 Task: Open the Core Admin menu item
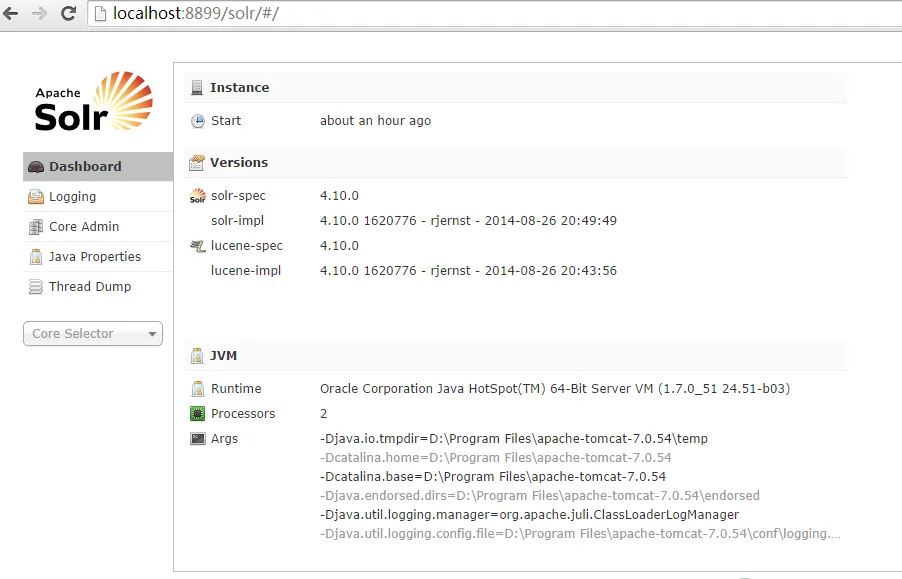(98, 227)
